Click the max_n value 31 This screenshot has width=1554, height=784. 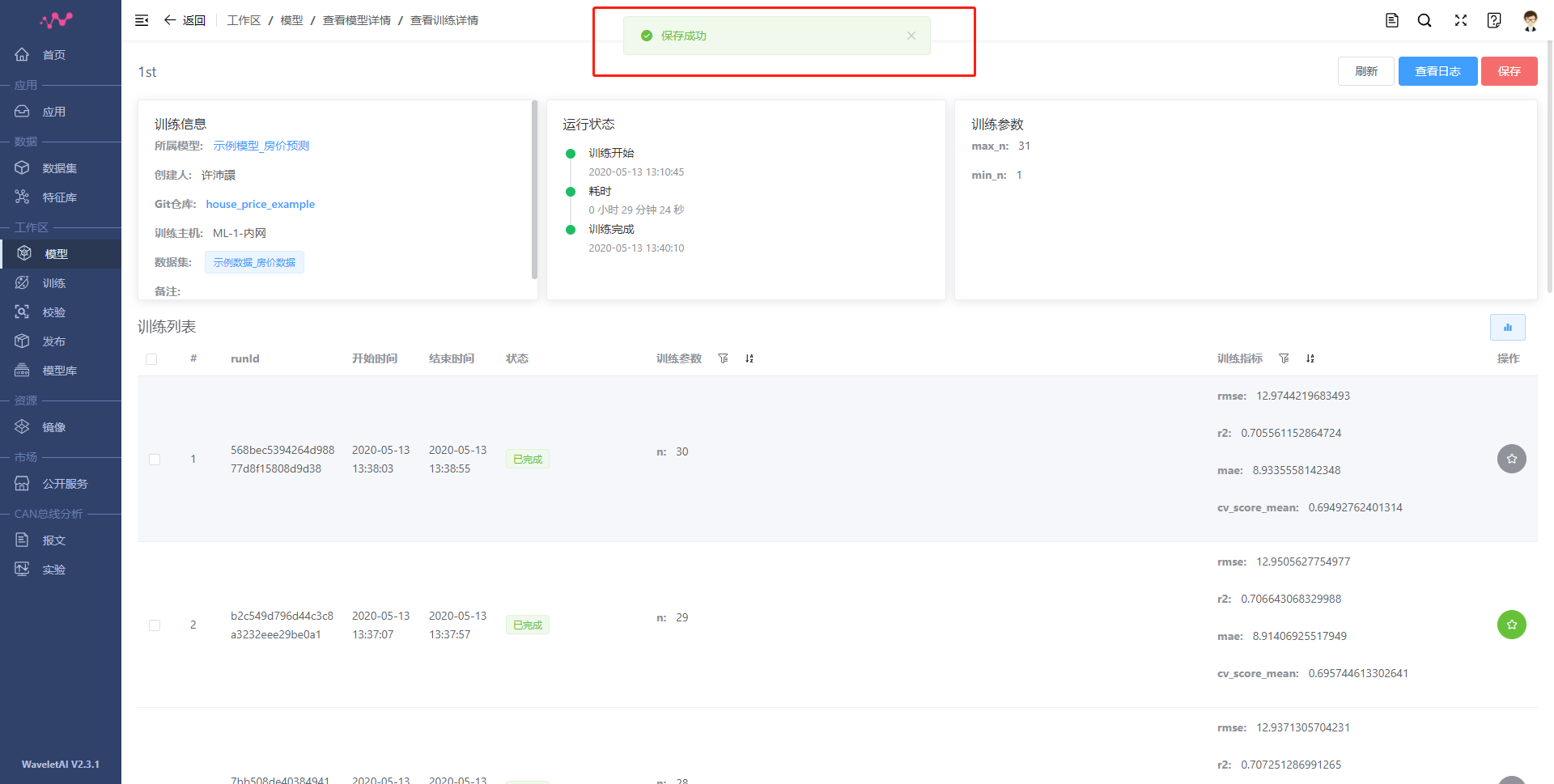1024,146
